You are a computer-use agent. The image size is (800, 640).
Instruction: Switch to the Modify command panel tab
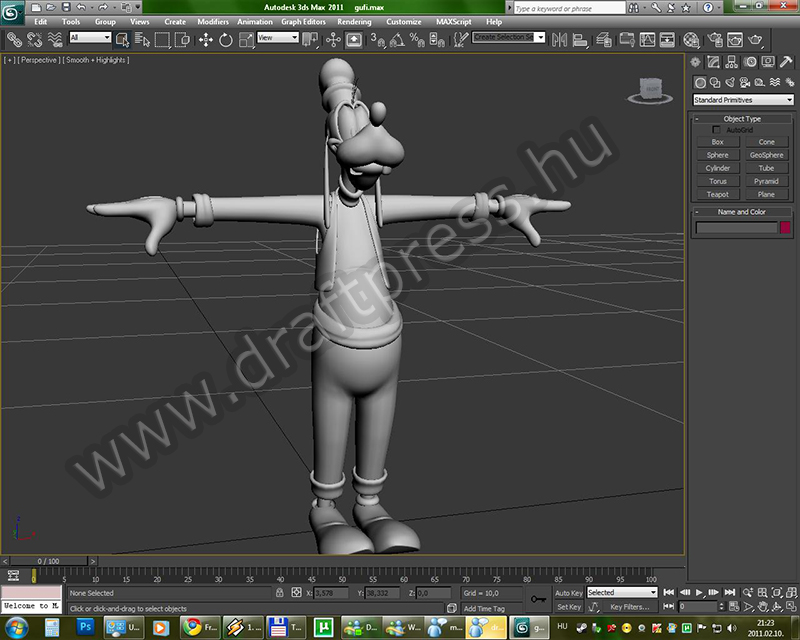[713, 62]
